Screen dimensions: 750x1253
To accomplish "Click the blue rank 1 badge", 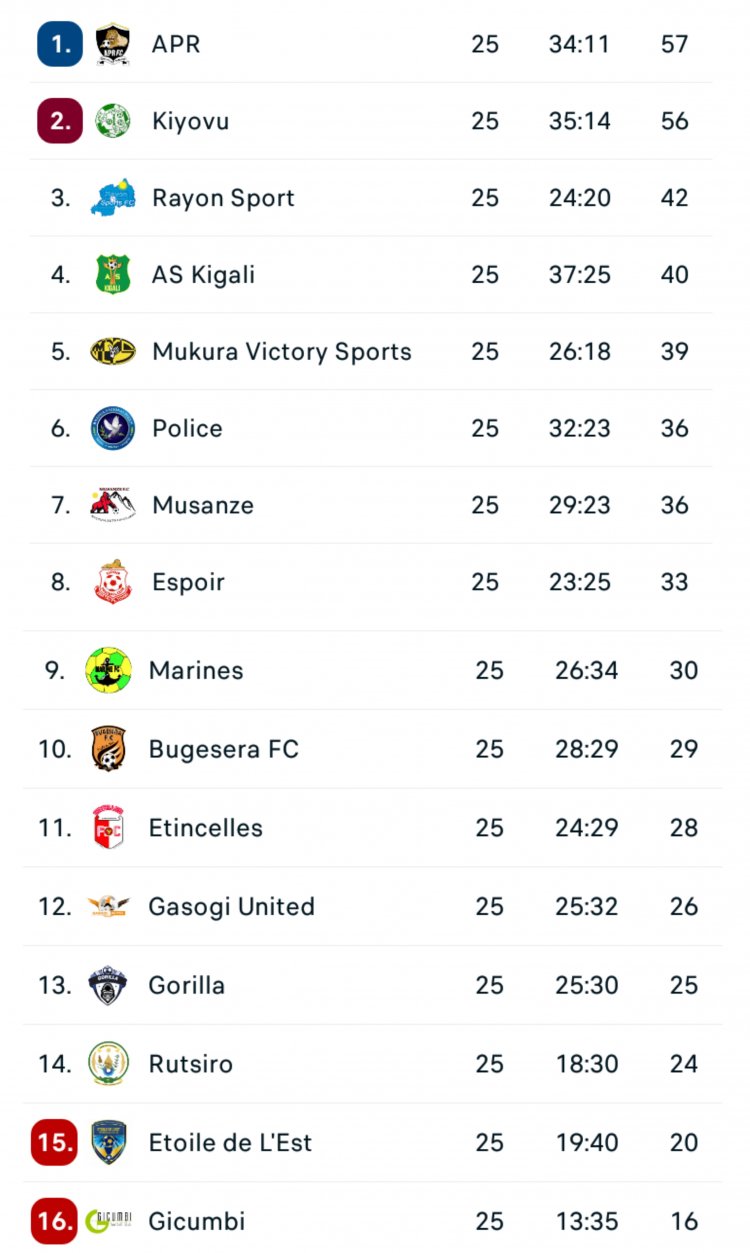I will tap(60, 44).
